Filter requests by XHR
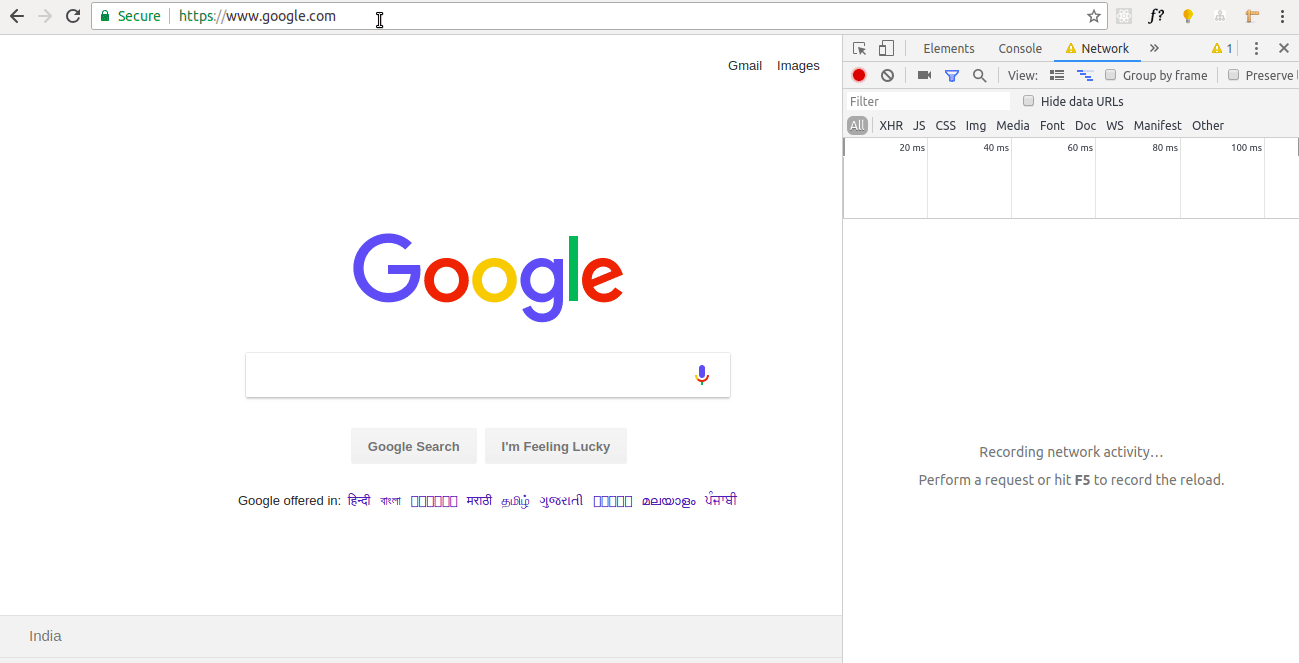The width and height of the screenshot is (1299, 663). [891, 125]
